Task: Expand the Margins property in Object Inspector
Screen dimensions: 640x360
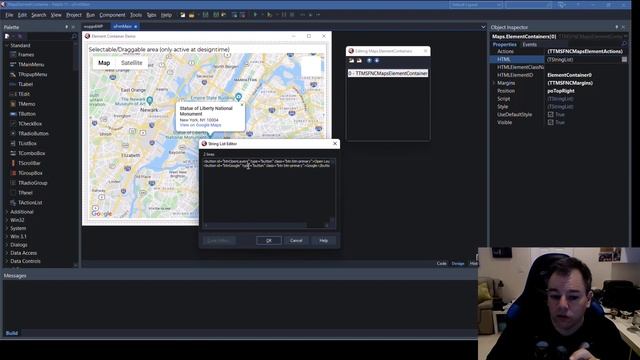Action: (x=494, y=83)
